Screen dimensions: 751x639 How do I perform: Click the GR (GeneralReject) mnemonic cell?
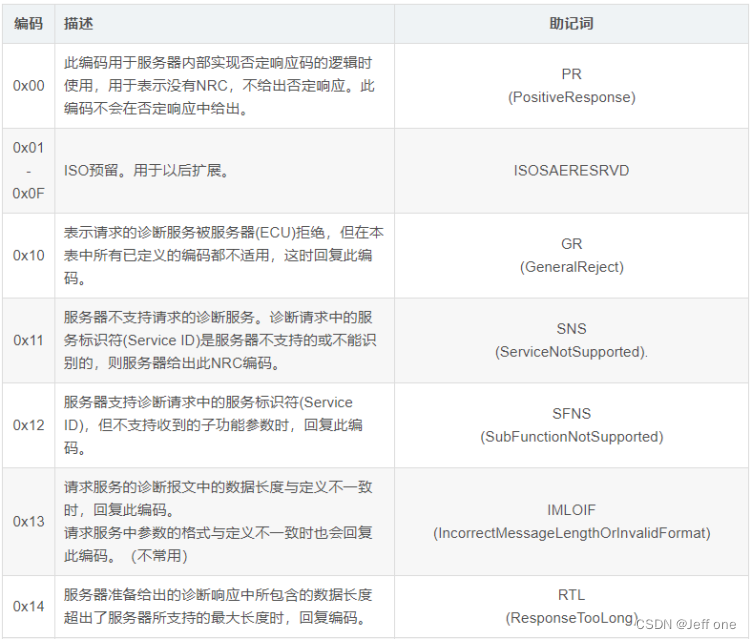571,255
